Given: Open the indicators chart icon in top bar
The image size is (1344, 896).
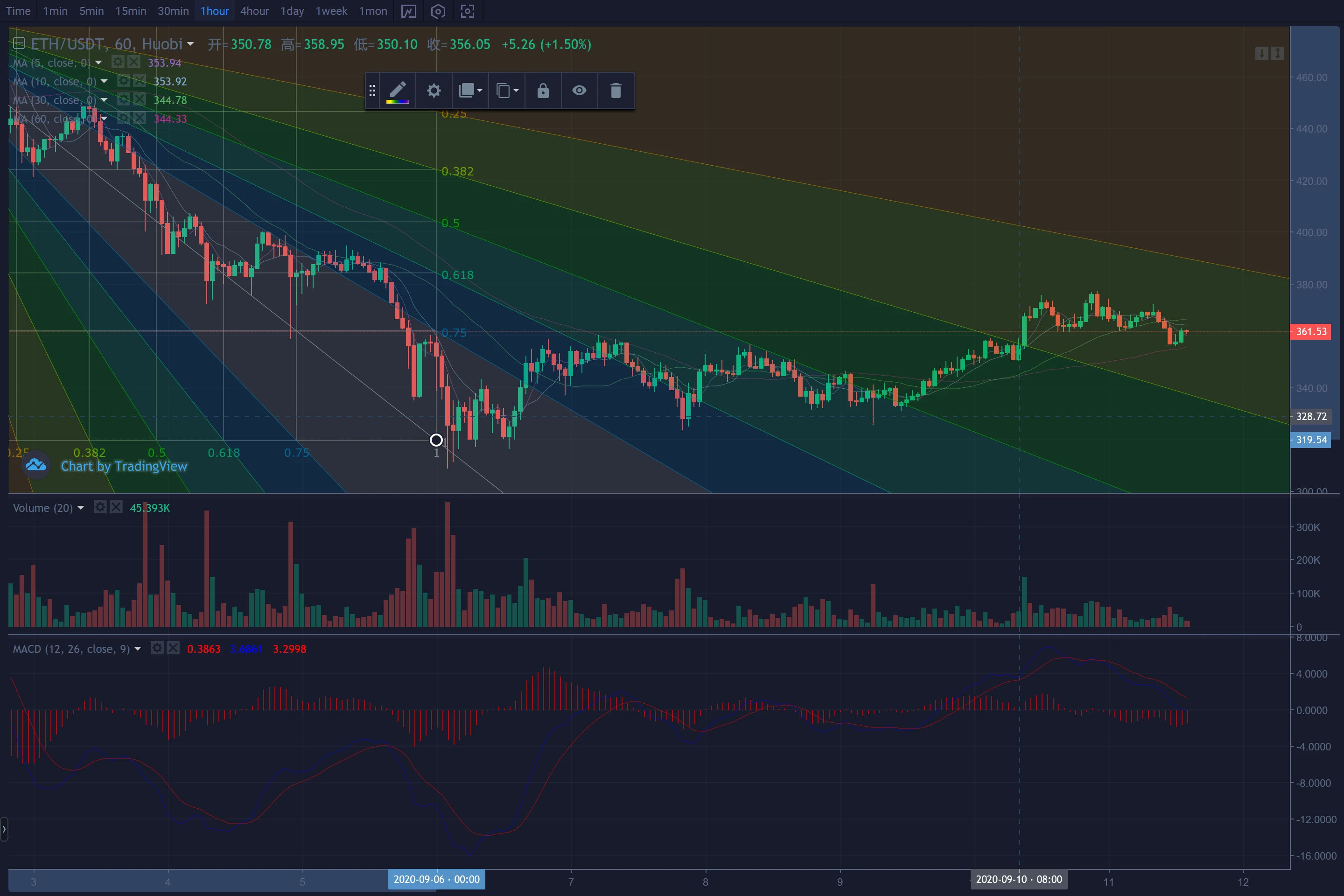Looking at the screenshot, I should coord(409,11).
